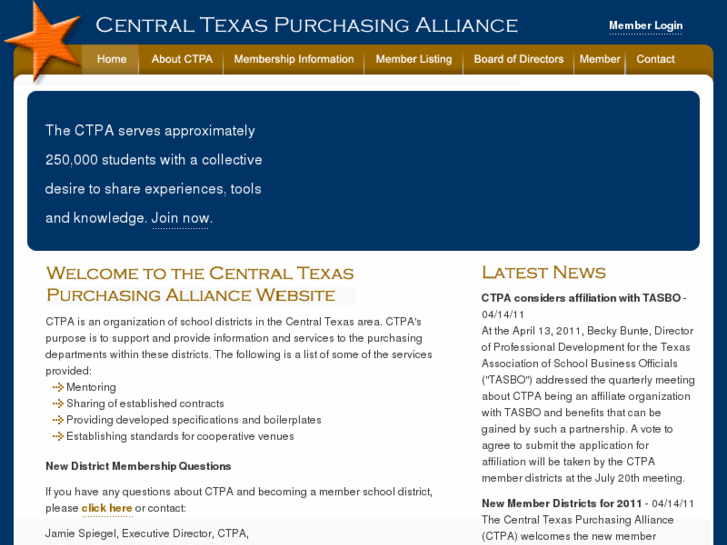Click arrow icon beside Sharing of established contracts
Viewport: 727px width, 545px height.
(x=57, y=404)
